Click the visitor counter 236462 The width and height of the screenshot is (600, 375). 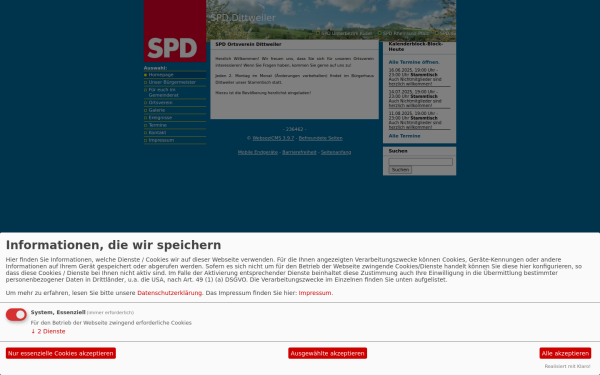pyautogui.click(x=295, y=129)
